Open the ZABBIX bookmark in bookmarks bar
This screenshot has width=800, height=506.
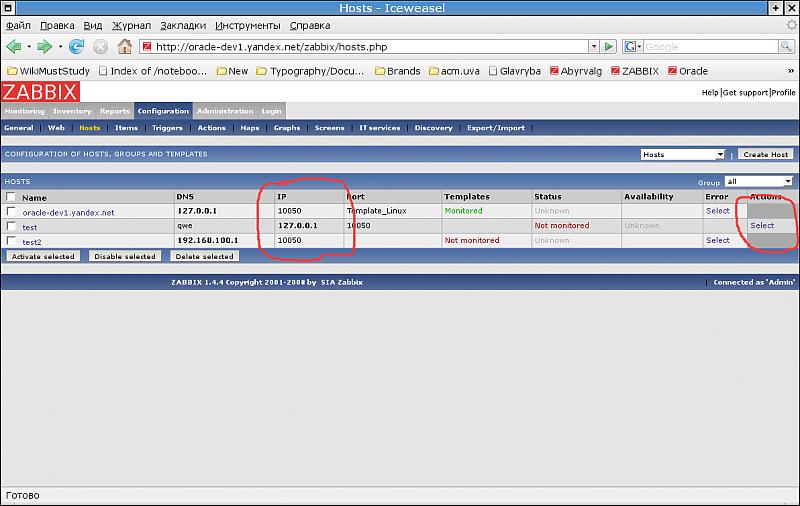pyautogui.click(x=635, y=71)
